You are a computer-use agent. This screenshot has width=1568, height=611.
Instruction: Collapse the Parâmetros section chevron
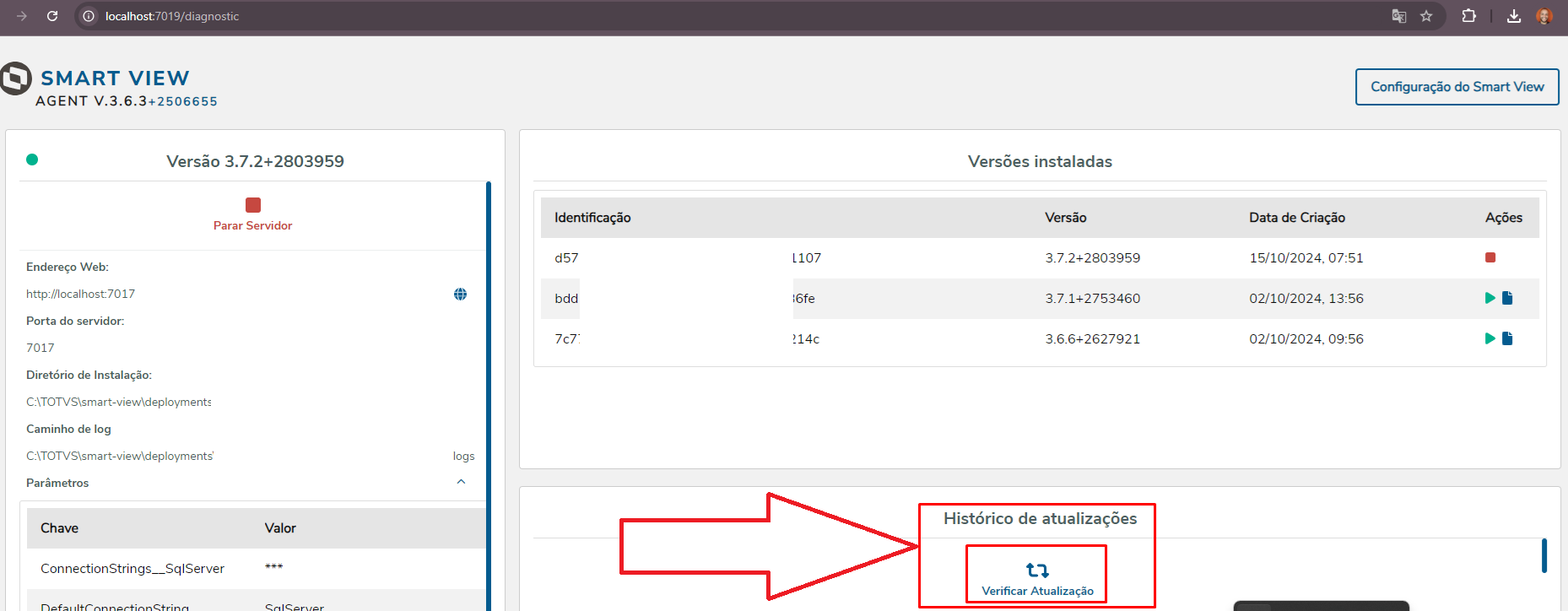pyautogui.click(x=461, y=482)
